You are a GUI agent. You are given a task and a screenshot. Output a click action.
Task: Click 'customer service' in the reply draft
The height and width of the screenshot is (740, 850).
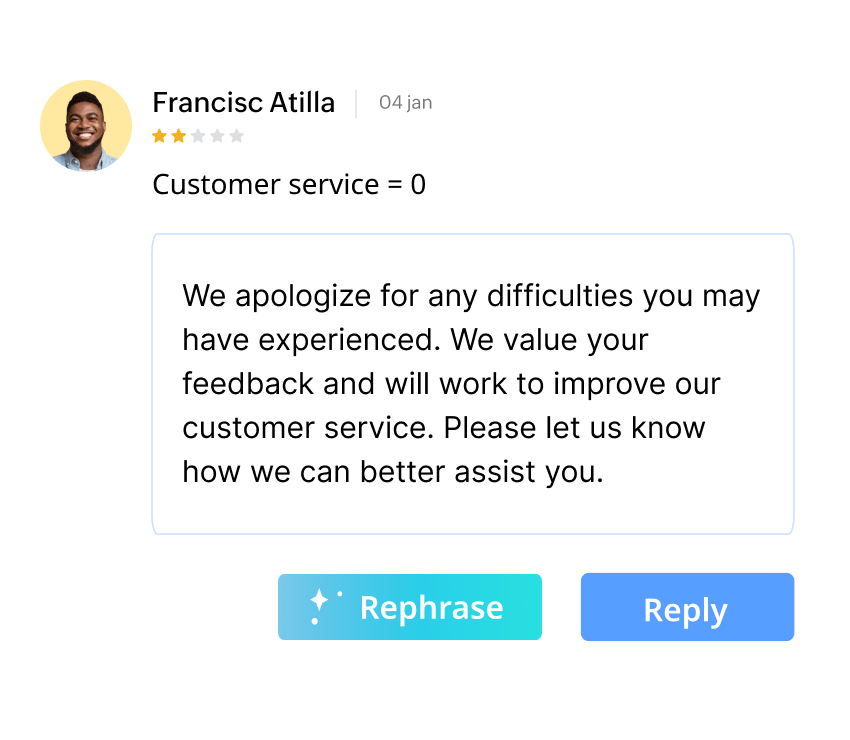click(x=308, y=428)
